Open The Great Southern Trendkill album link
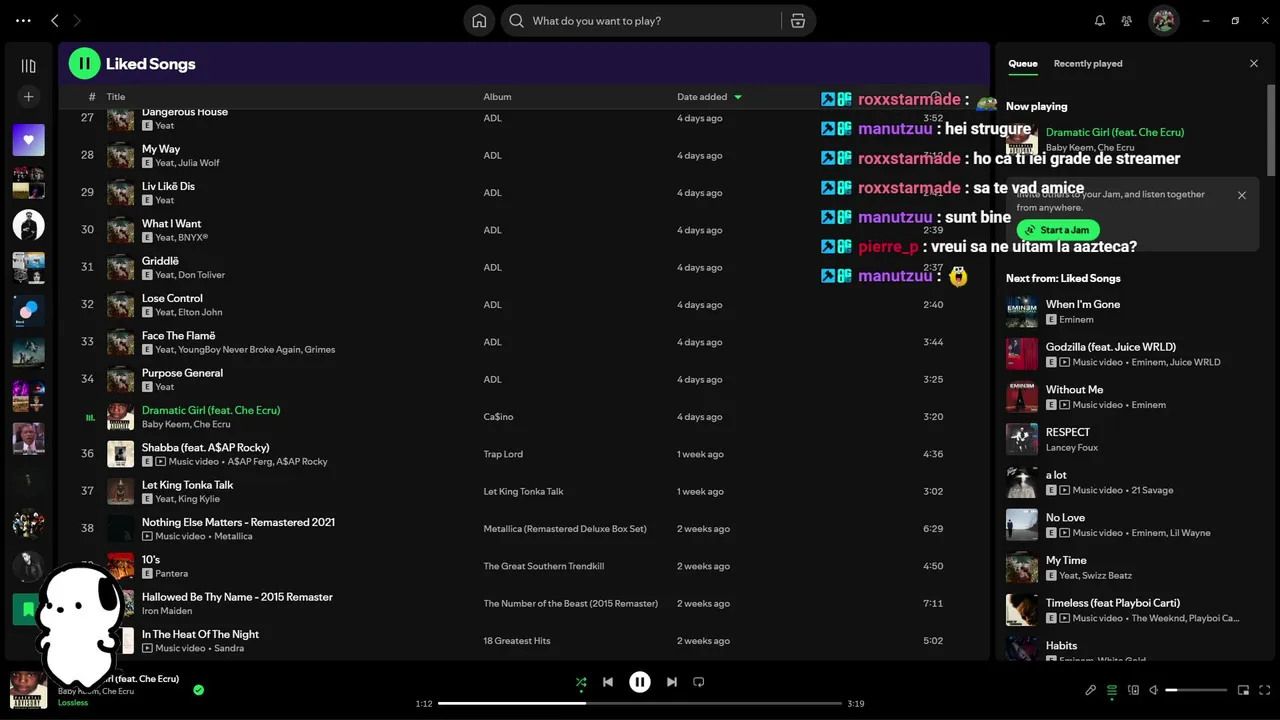Screen dimensions: 1280x720 coord(544,566)
